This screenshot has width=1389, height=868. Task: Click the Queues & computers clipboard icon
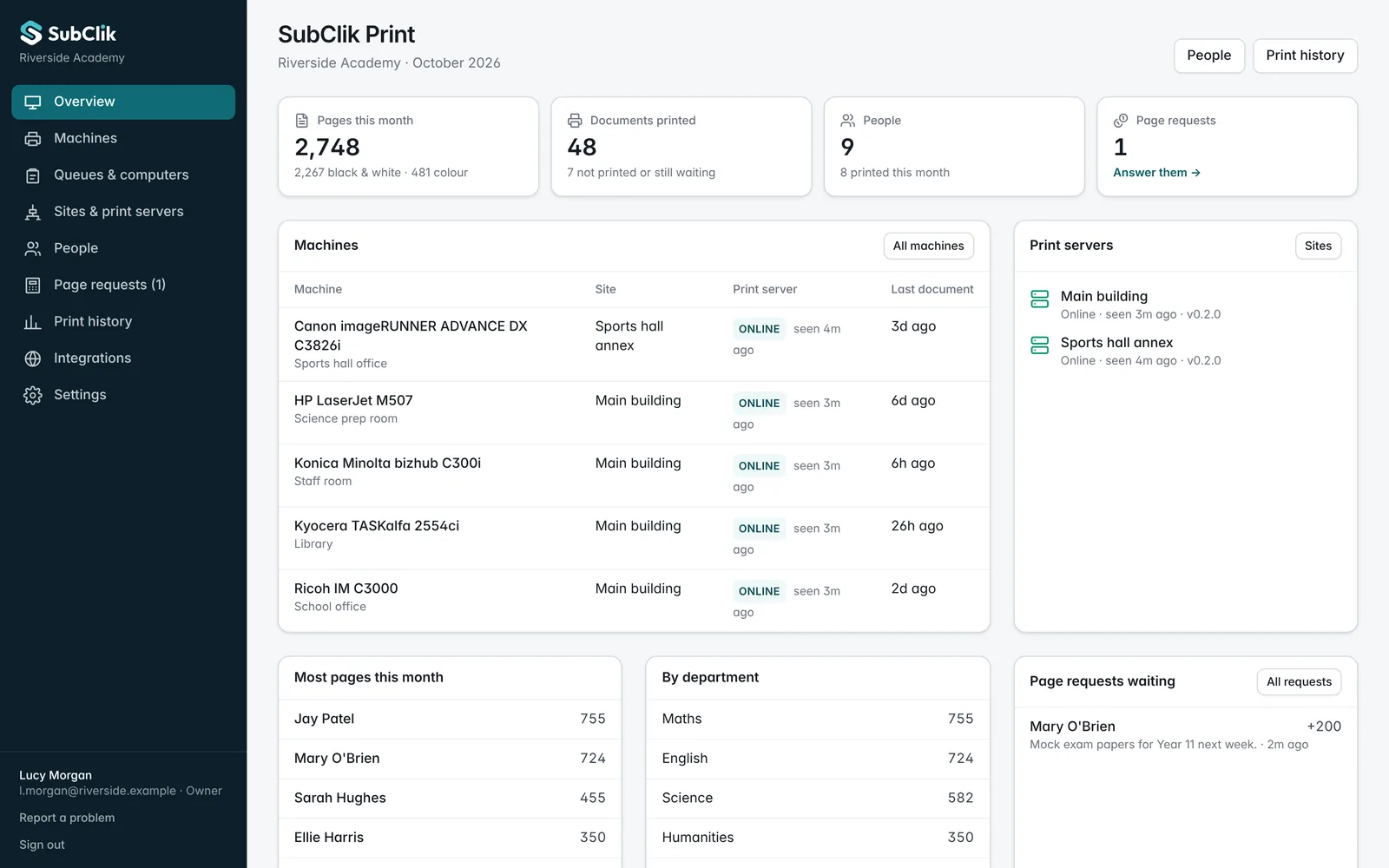pyautogui.click(x=33, y=175)
